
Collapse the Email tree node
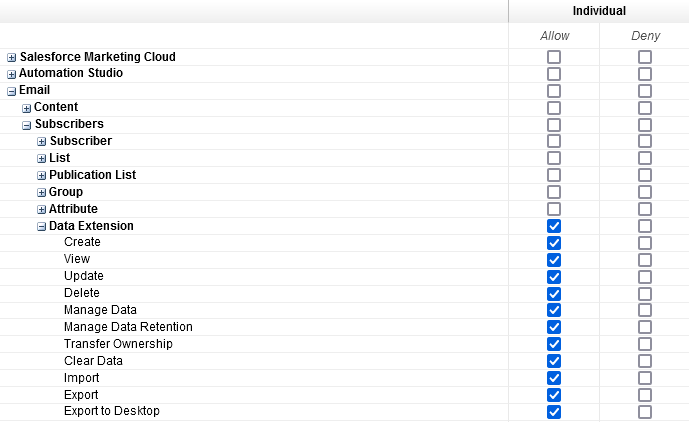[x=12, y=91]
